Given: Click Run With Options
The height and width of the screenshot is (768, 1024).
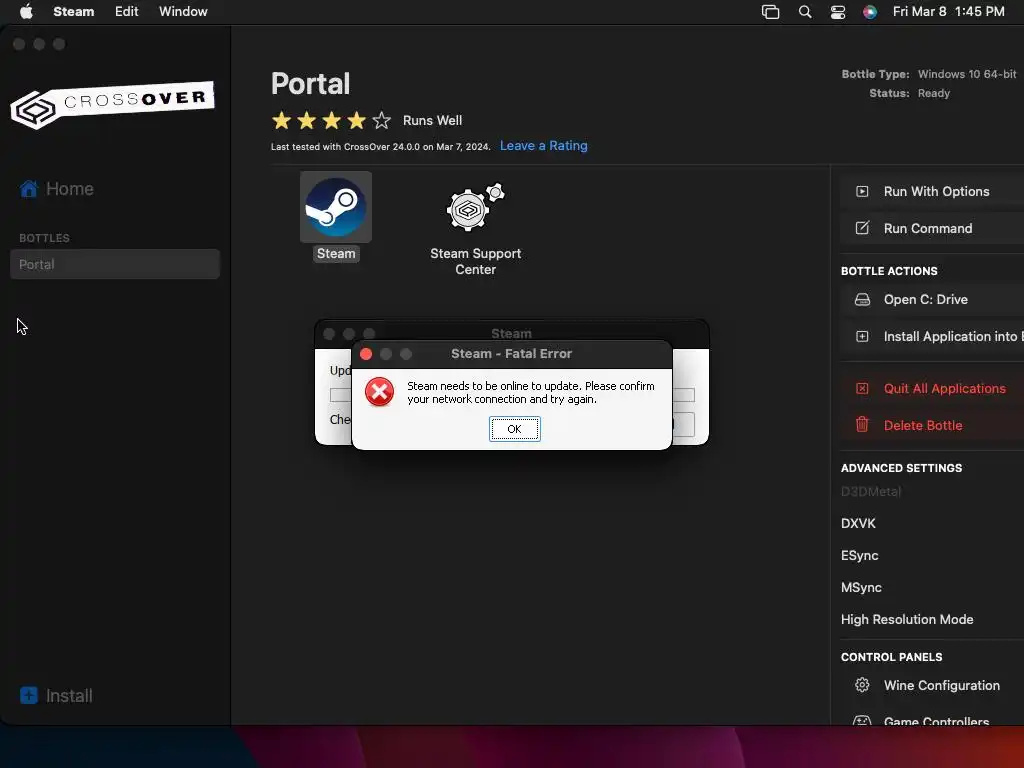Looking at the screenshot, I should [936, 191].
